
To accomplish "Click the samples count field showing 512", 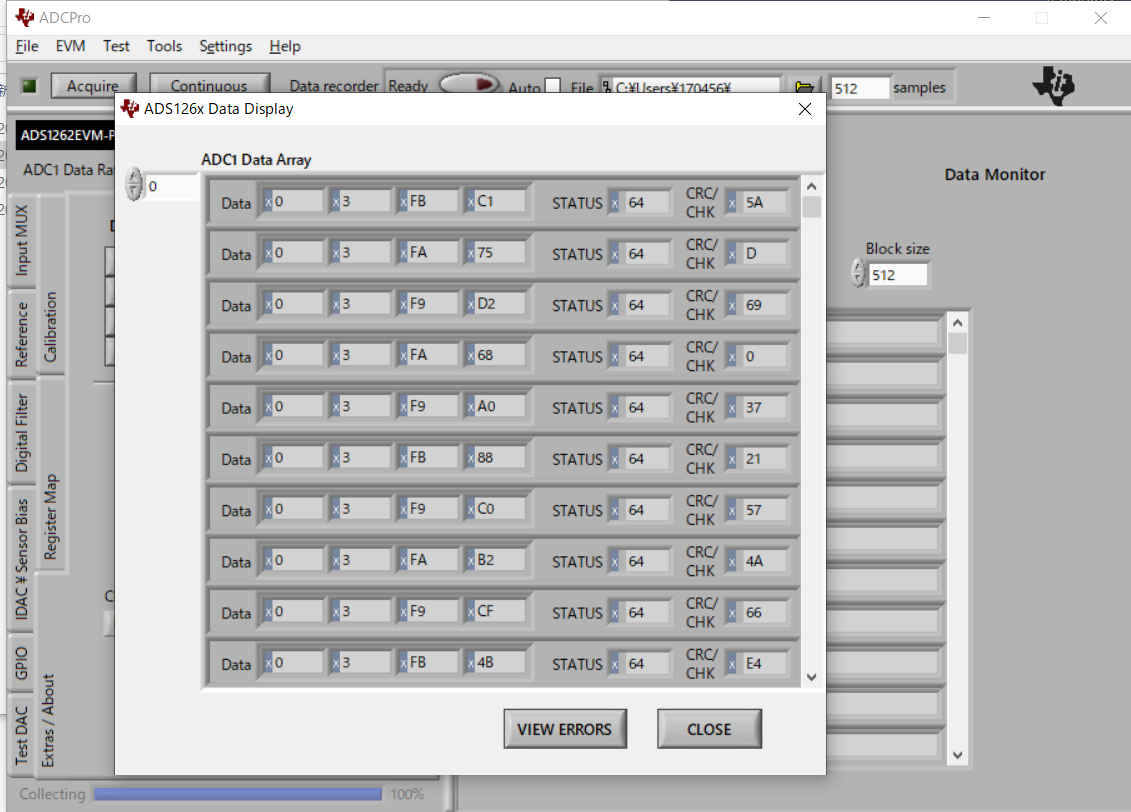I will tap(859, 88).
